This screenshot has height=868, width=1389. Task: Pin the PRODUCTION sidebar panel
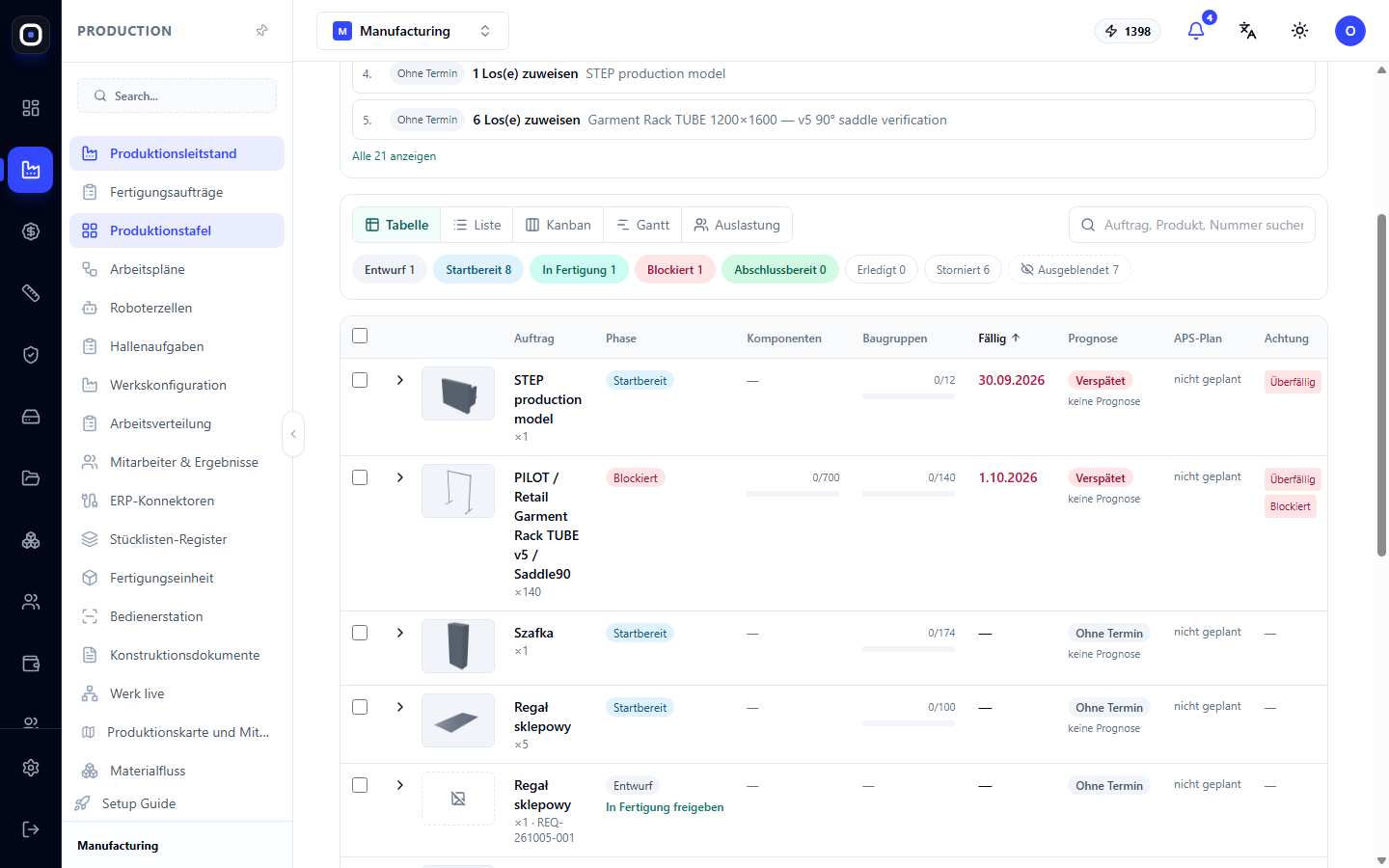(261, 31)
